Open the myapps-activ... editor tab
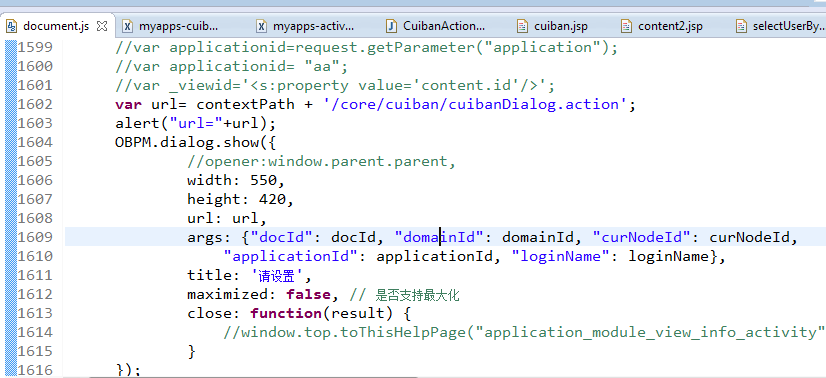826x378 pixels. point(306,26)
